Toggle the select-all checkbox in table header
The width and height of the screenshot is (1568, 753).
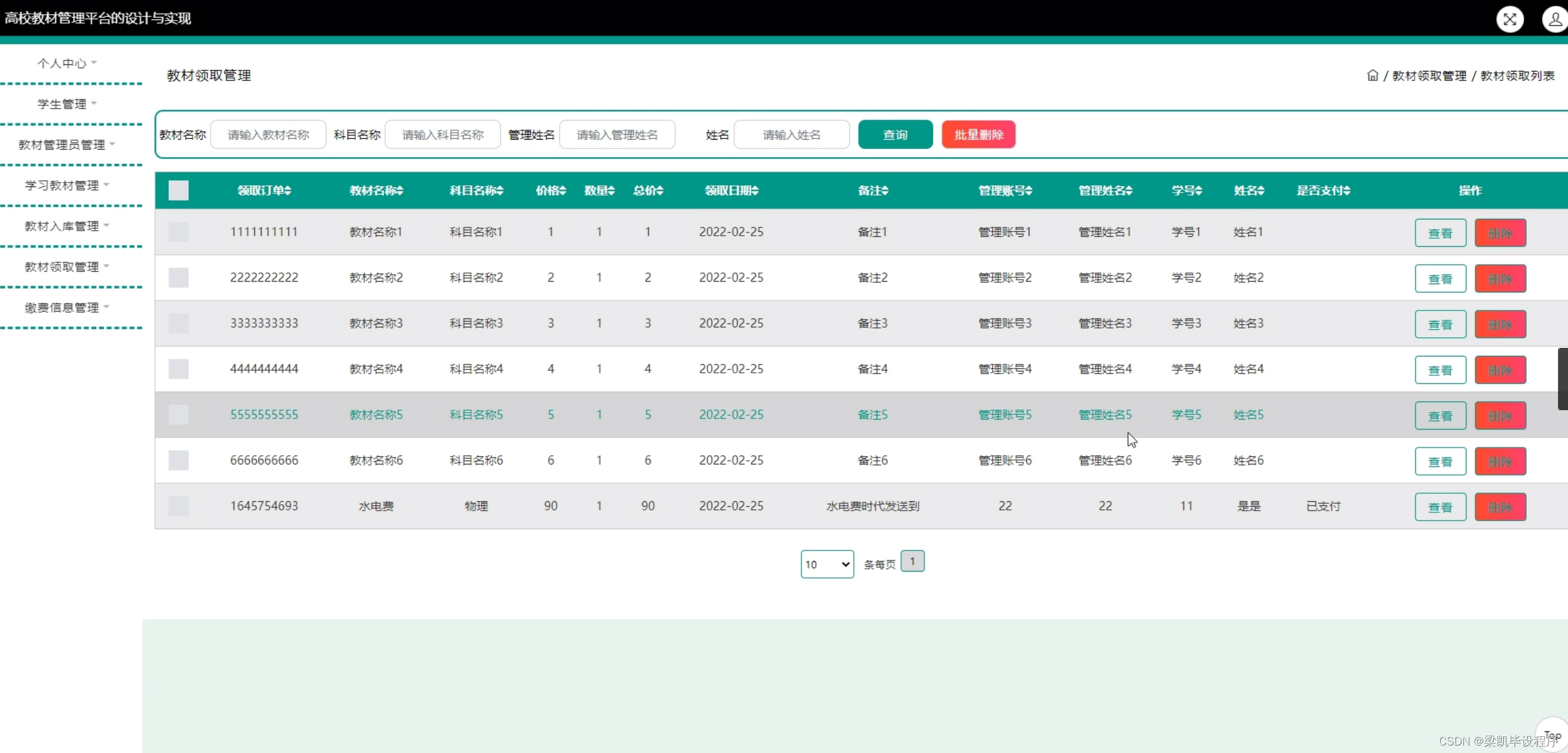tap(178, 191)
